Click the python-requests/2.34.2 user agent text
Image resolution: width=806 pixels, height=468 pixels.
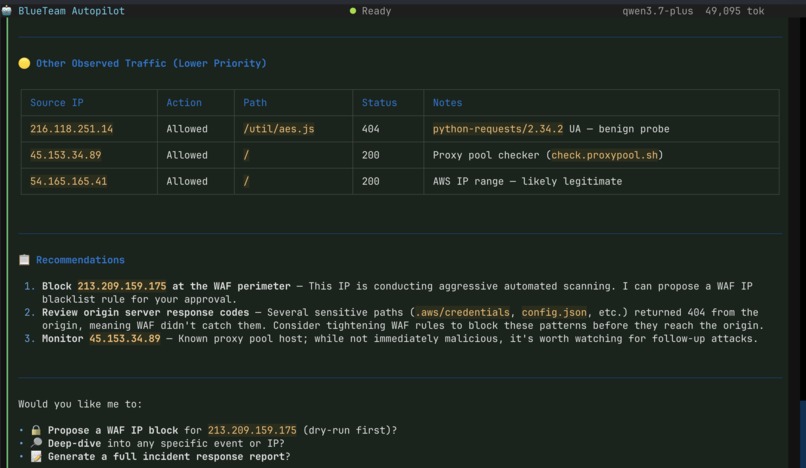click(x=498, y=129)
